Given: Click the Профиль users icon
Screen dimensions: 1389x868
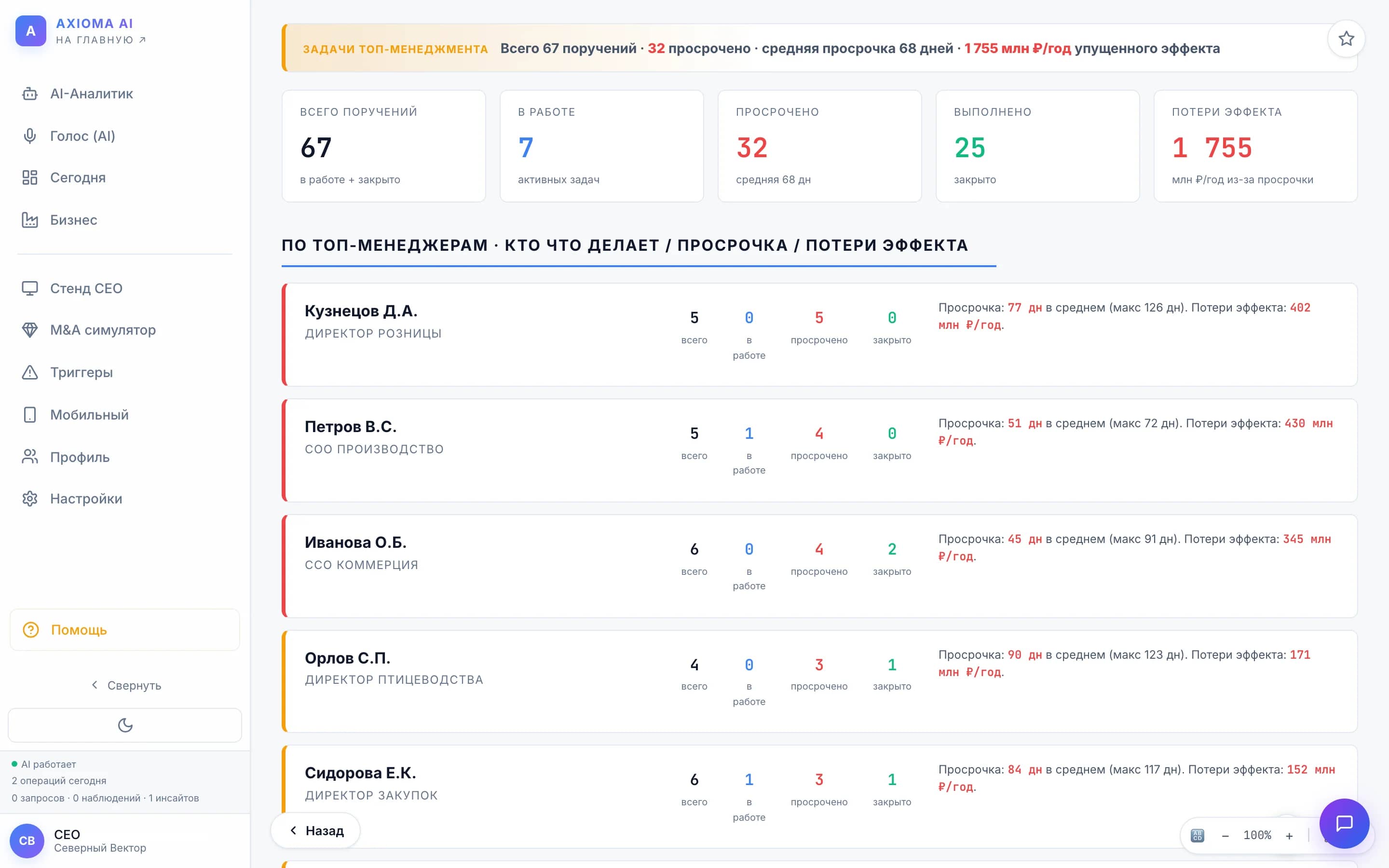Looking at the screenshot, I should pos(30,457).
